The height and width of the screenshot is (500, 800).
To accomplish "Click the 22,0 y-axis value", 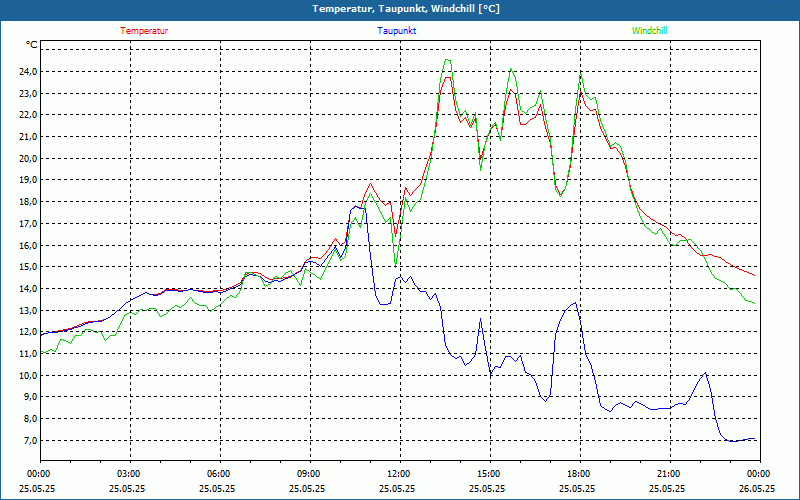I will 29,115.
